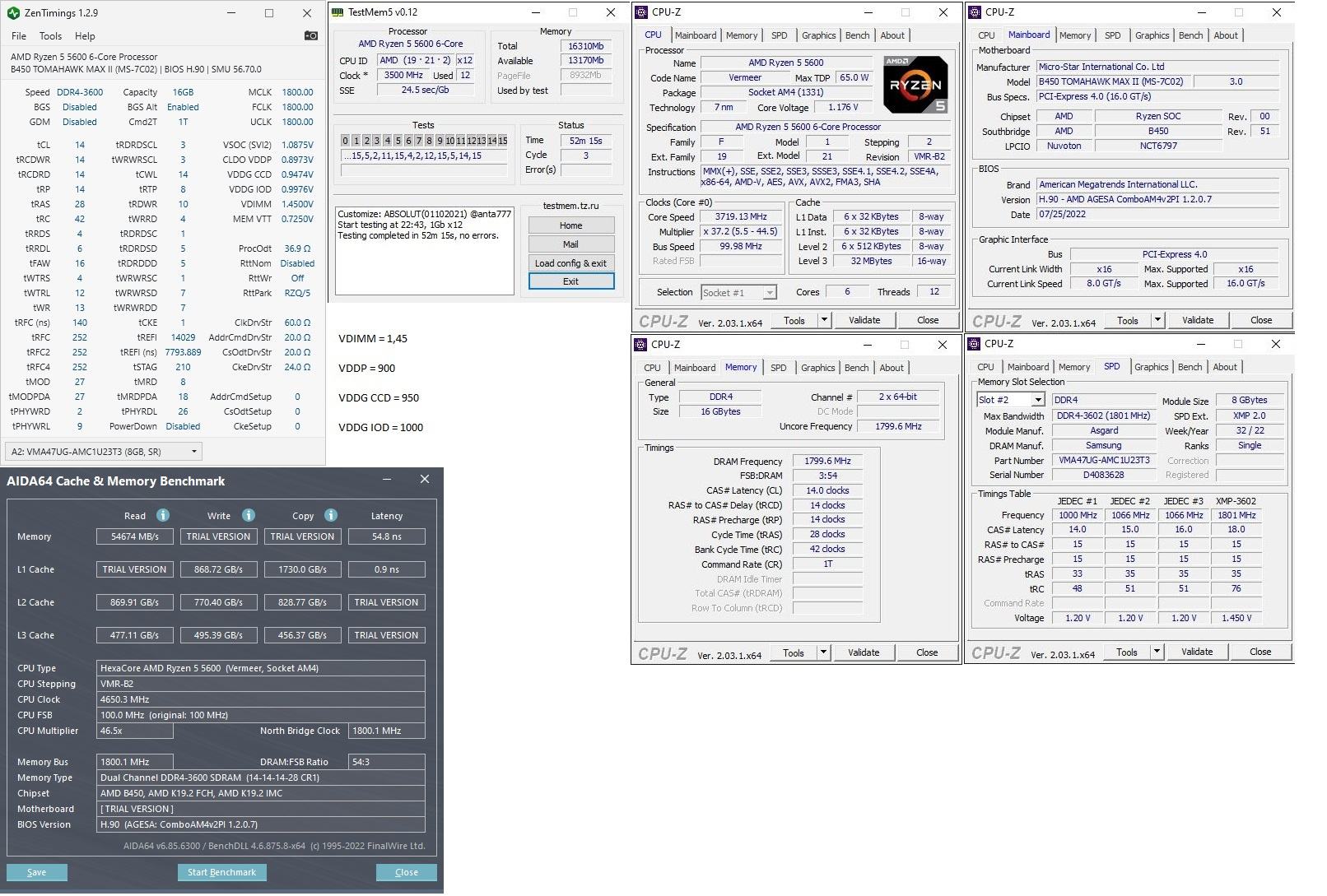
Task: Click Validate in the CPU-Z Memory Timings window
Action: [x=864, y=652]
